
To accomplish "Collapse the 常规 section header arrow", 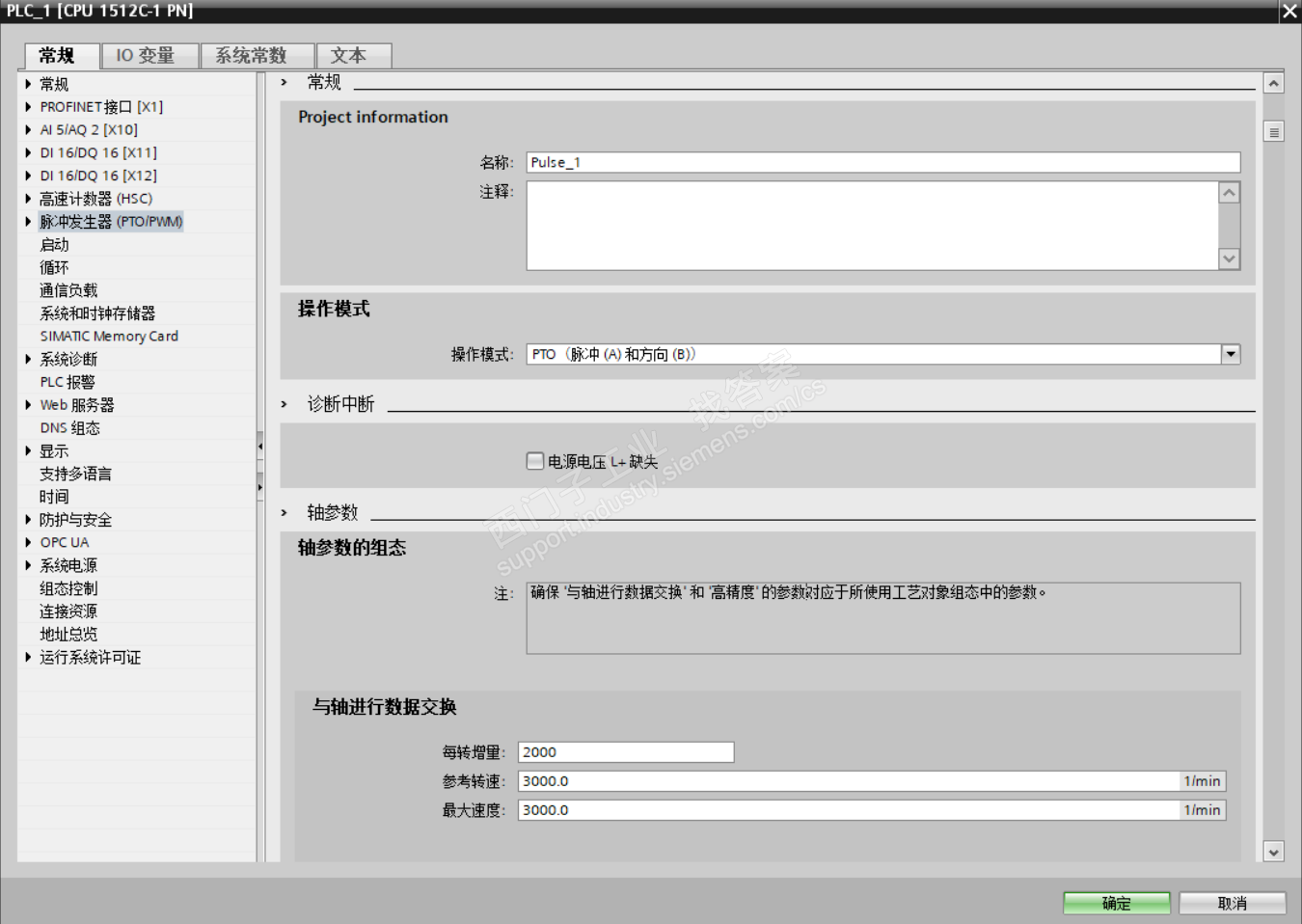I will pyautogui.click(x=285, y=82).
